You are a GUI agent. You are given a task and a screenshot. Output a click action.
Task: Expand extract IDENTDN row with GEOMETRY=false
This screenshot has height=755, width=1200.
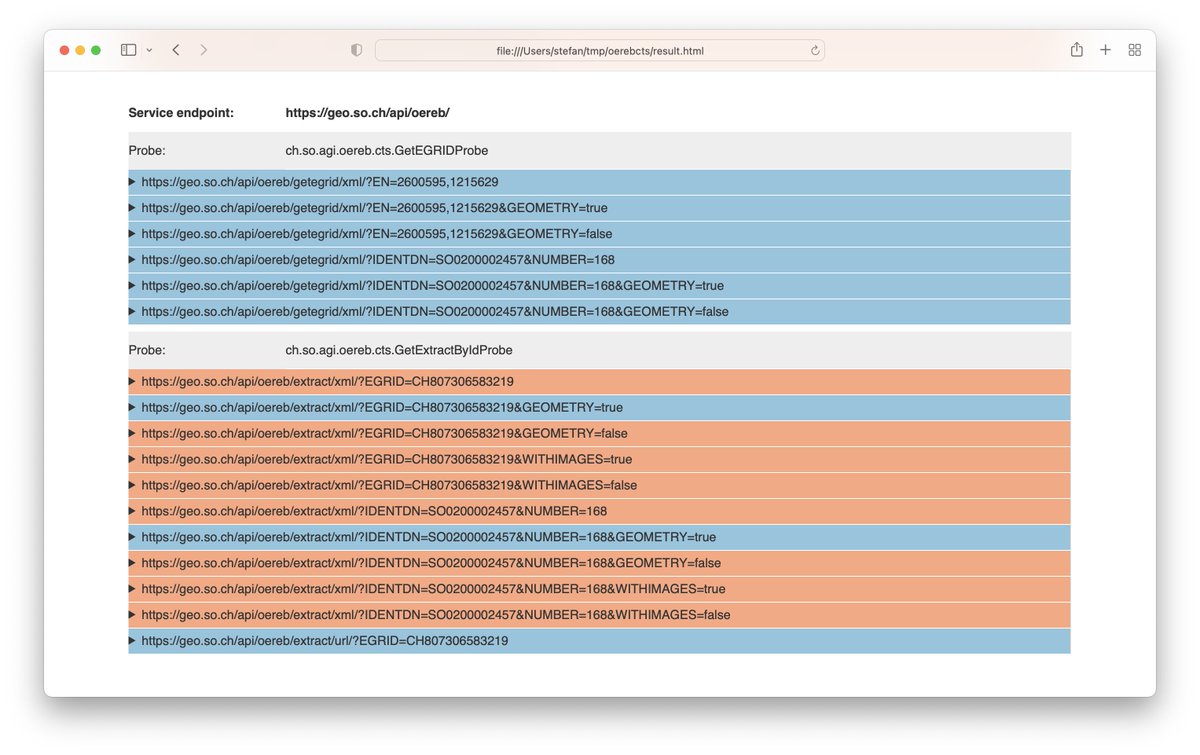coord(599,563)
